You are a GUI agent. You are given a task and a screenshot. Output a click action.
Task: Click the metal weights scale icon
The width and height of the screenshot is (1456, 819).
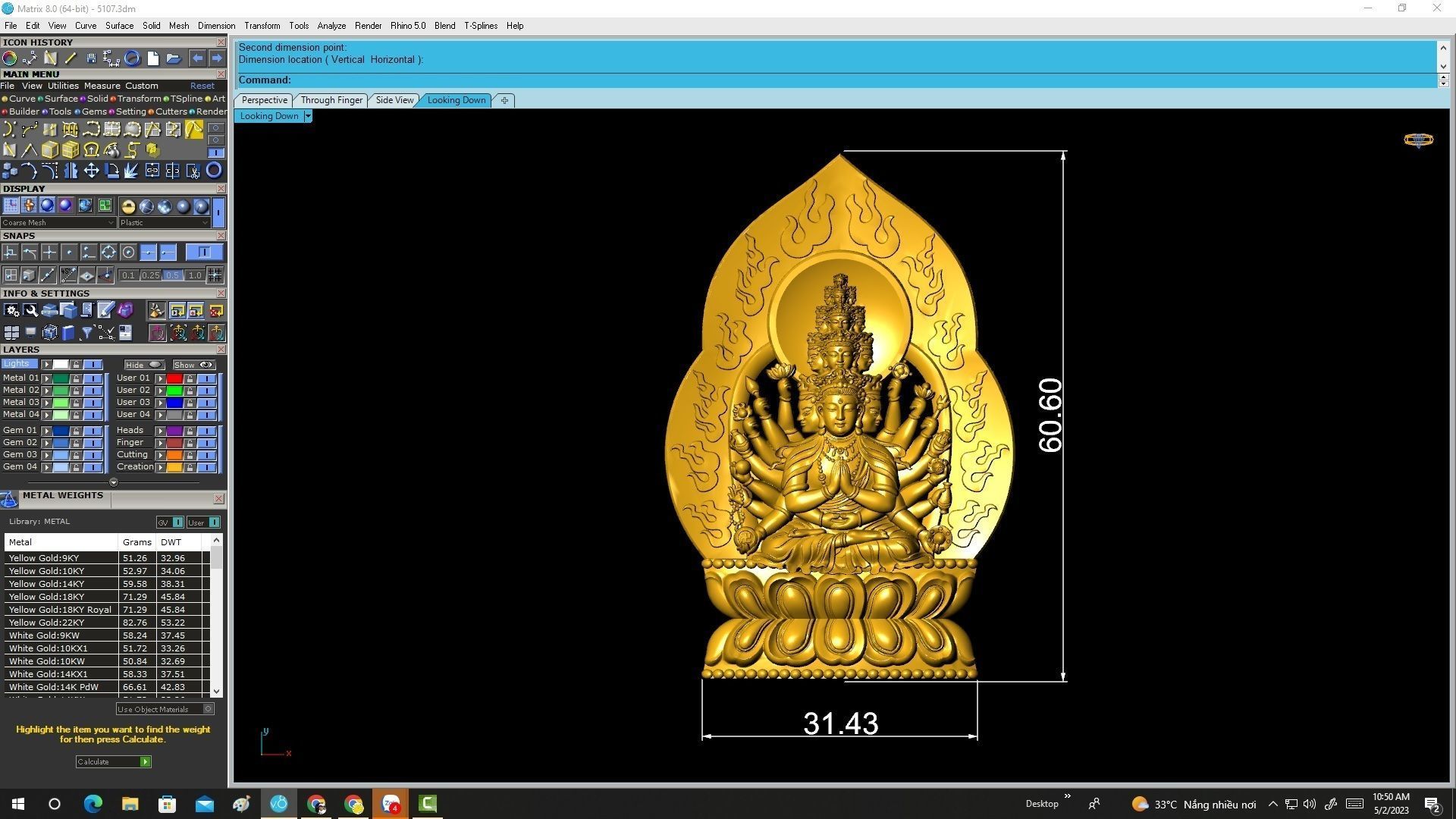coord(9,499)
